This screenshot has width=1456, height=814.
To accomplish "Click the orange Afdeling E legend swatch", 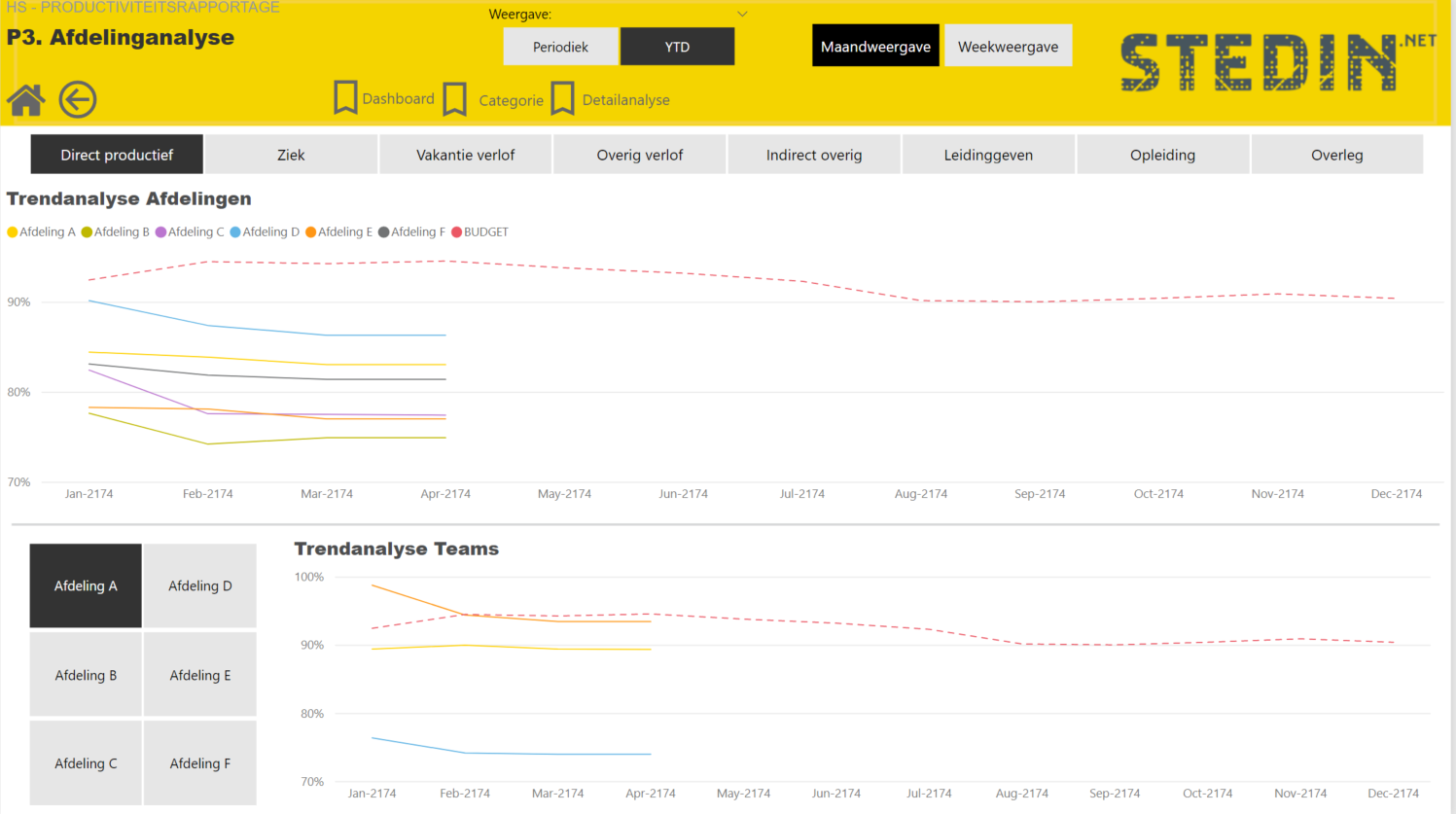I will [x=311, y=232].
